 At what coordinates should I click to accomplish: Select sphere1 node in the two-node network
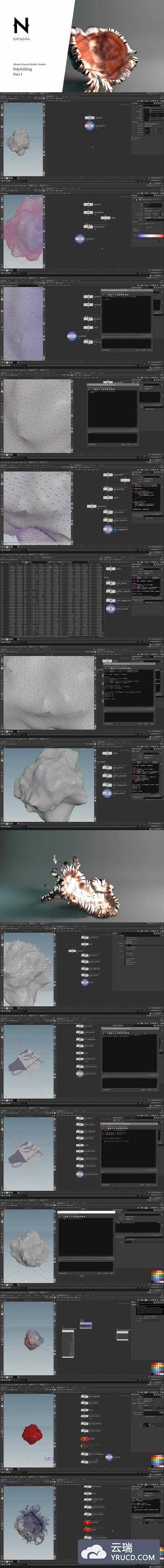[x=89, y=118]
